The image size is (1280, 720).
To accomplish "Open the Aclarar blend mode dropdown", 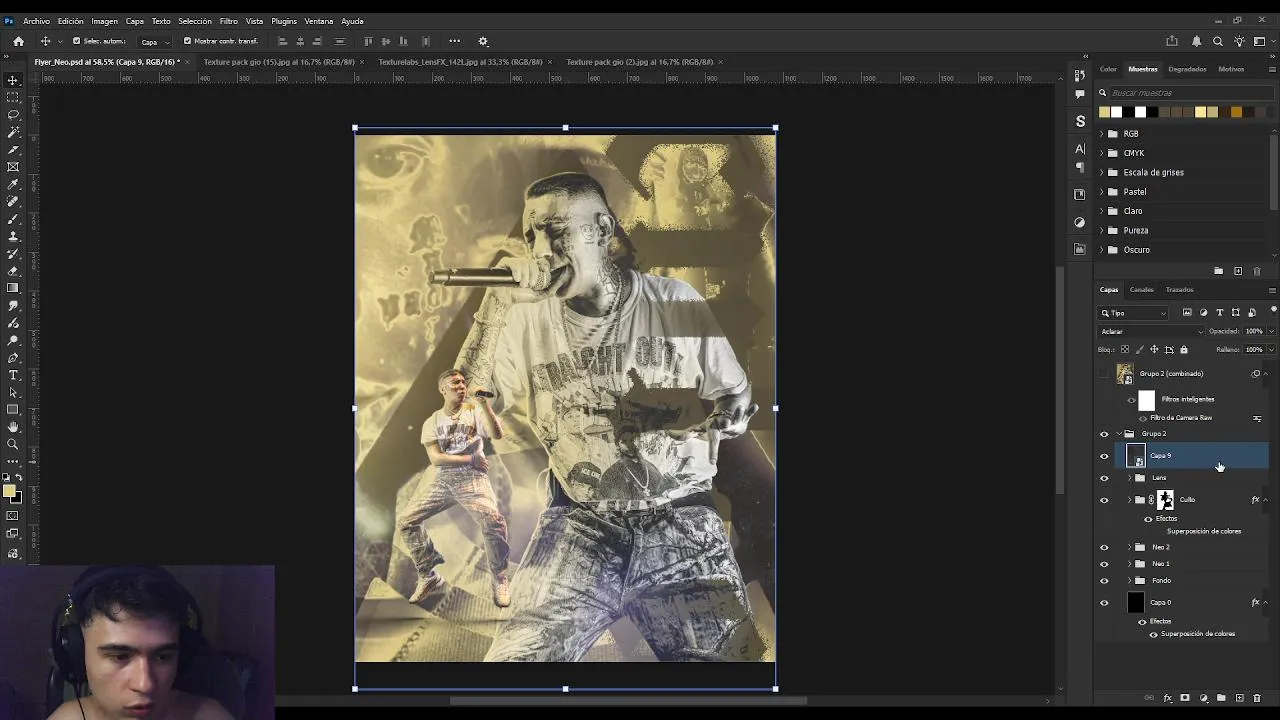I will point(1150,331).
